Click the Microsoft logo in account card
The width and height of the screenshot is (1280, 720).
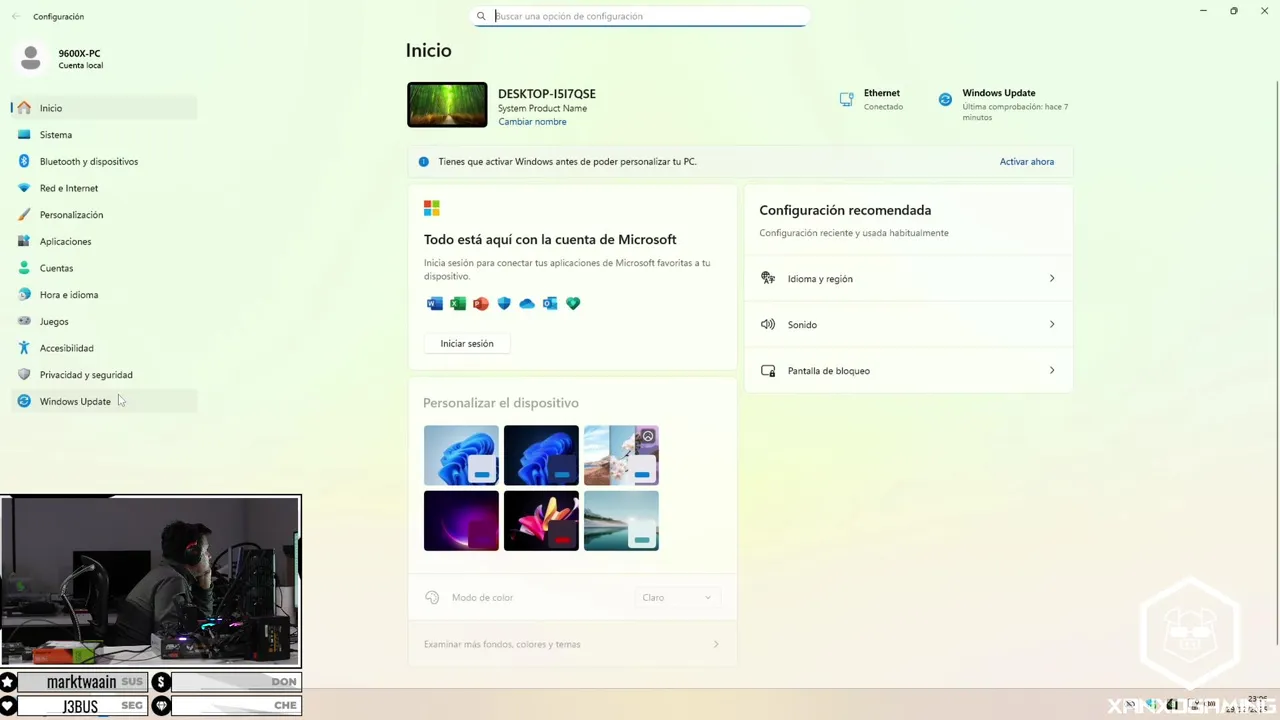coord(432,208)
